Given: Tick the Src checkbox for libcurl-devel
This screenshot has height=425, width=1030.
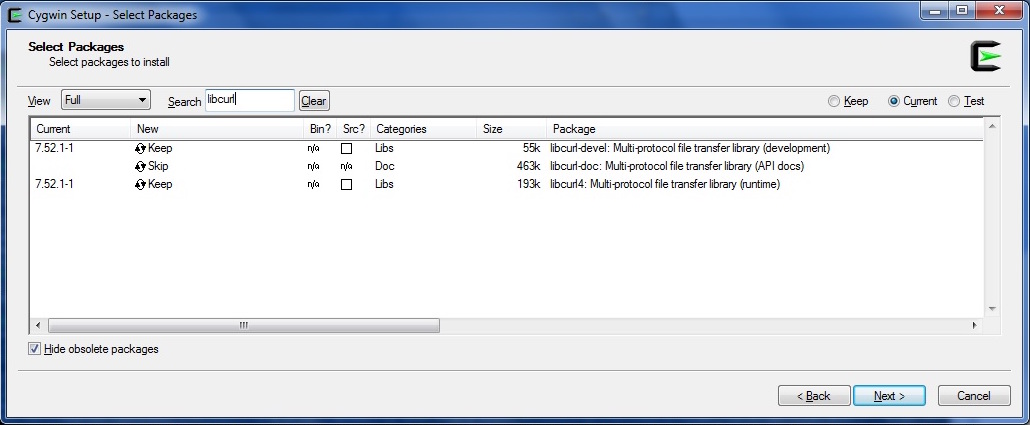Looking at the screenshot, I should tap(346, 148).
